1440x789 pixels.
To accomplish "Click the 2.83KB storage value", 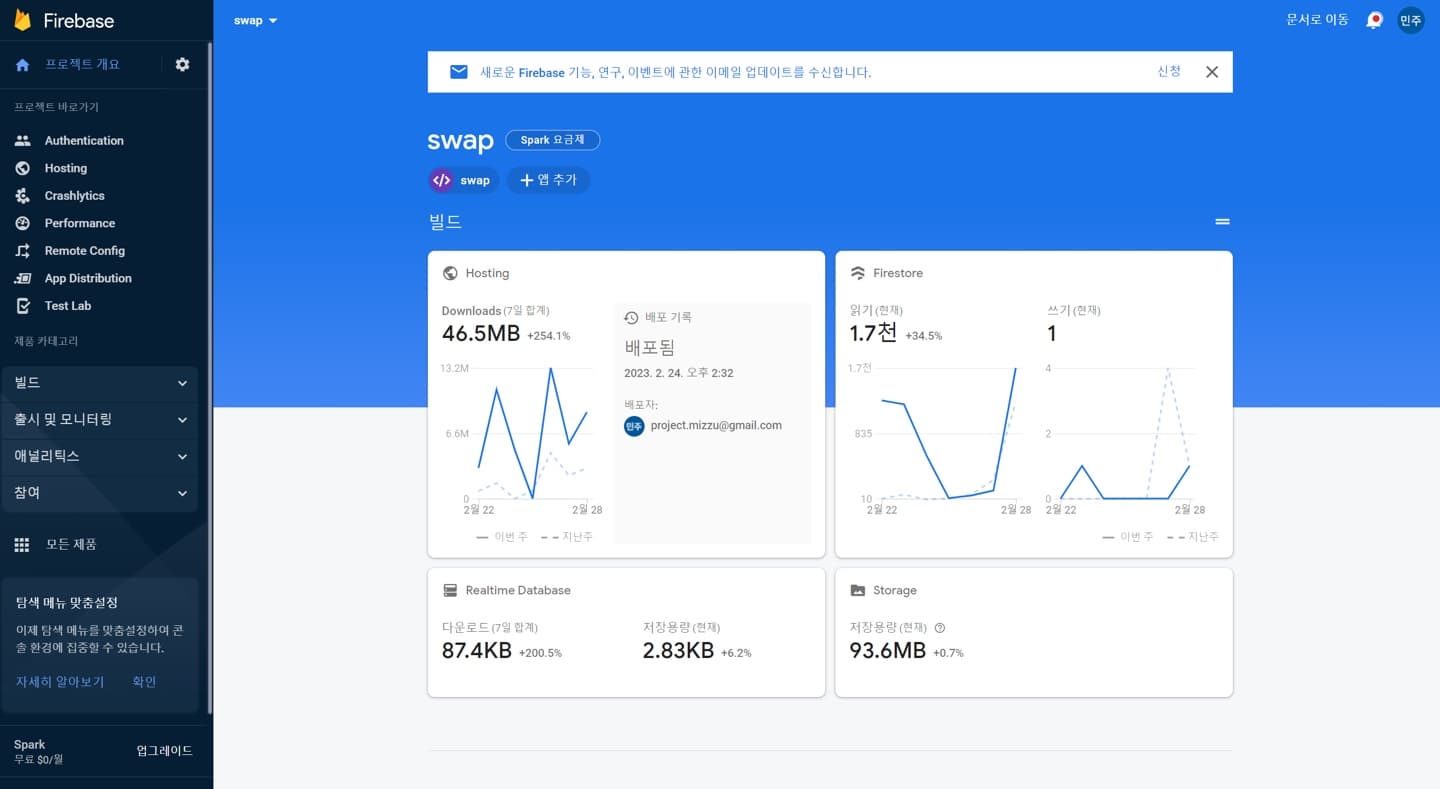I will tap(678, 651).
